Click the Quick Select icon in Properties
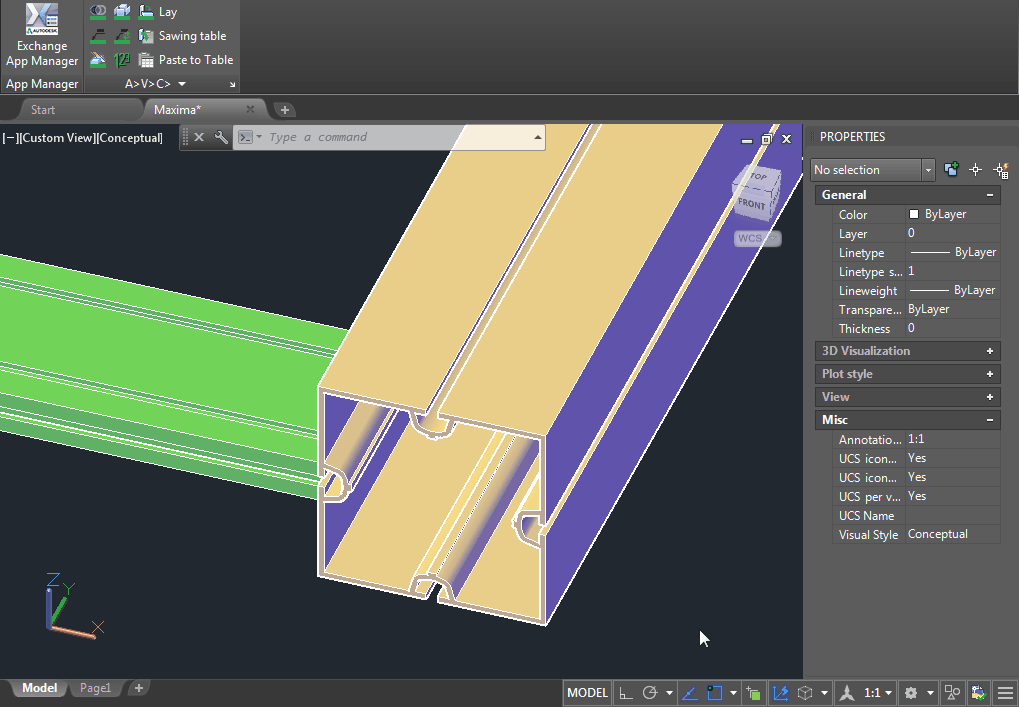This screenshot has height=707, width=1019. [x=1000, y=170]
